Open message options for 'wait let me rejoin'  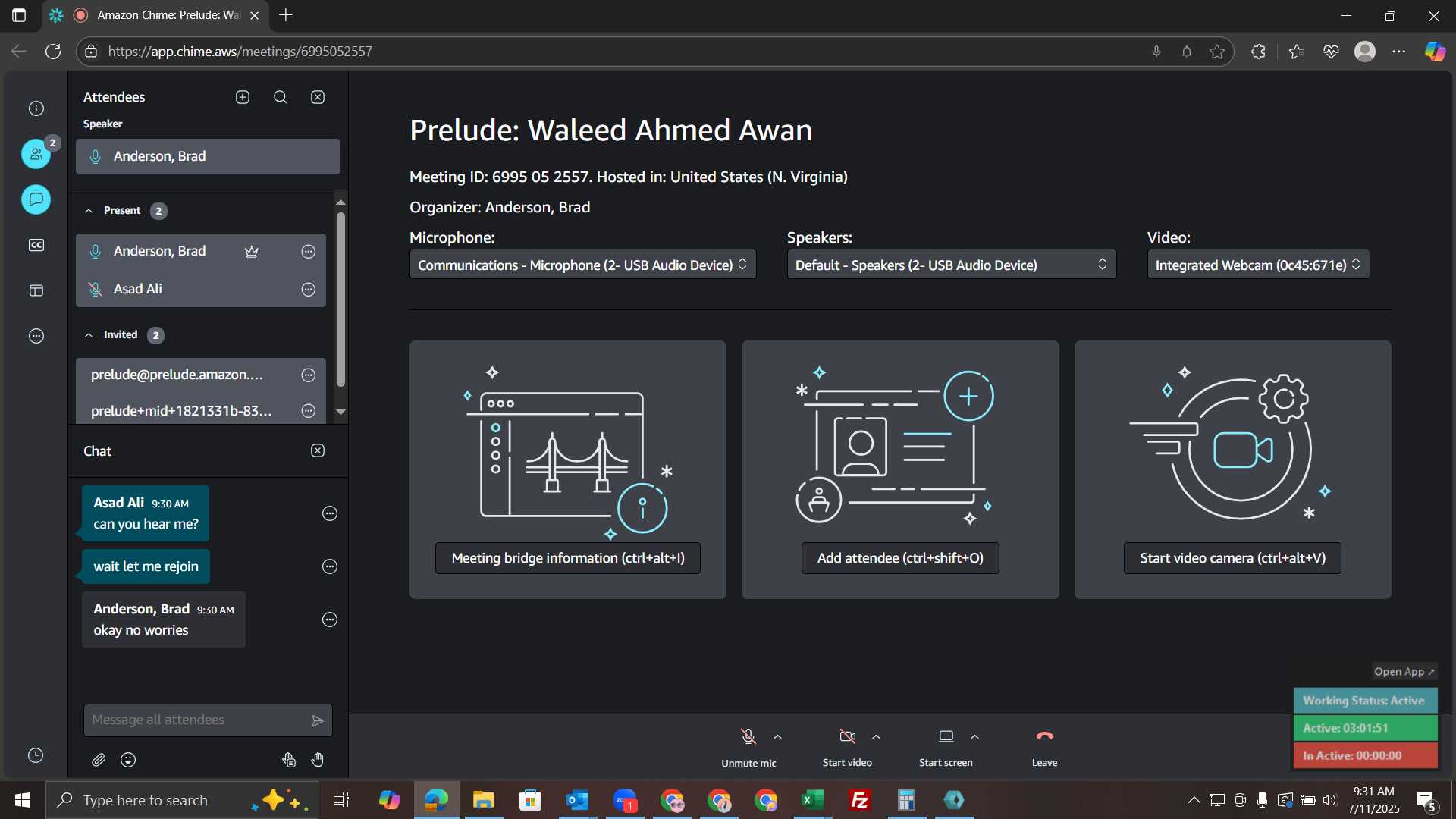(x=330, y=566)
